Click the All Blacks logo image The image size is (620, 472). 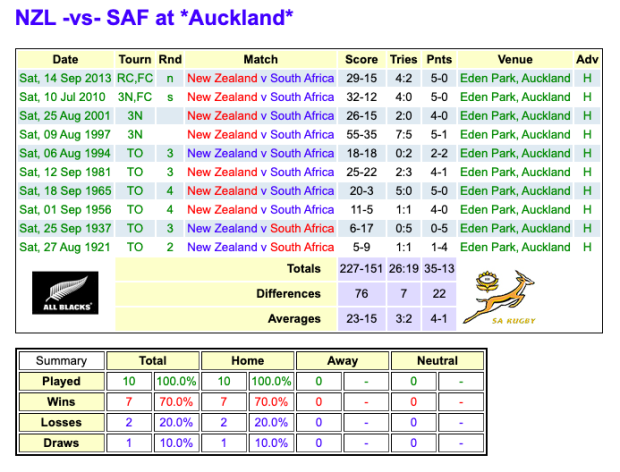coord(65,293)
